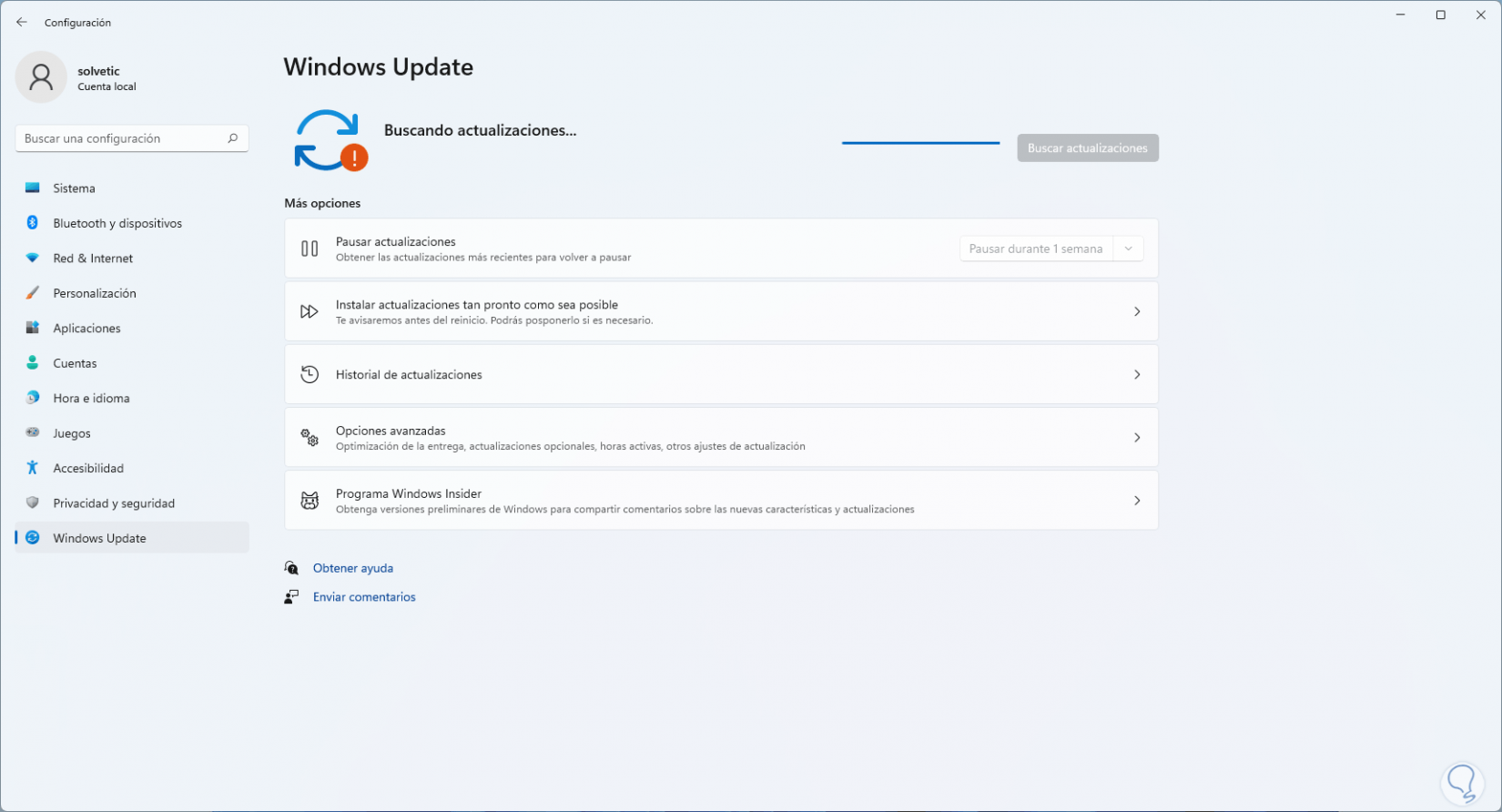Screen dimensions: 1502x812
Task: Click the Enviar comentarios feedback icon
Action: coord(291,597)
